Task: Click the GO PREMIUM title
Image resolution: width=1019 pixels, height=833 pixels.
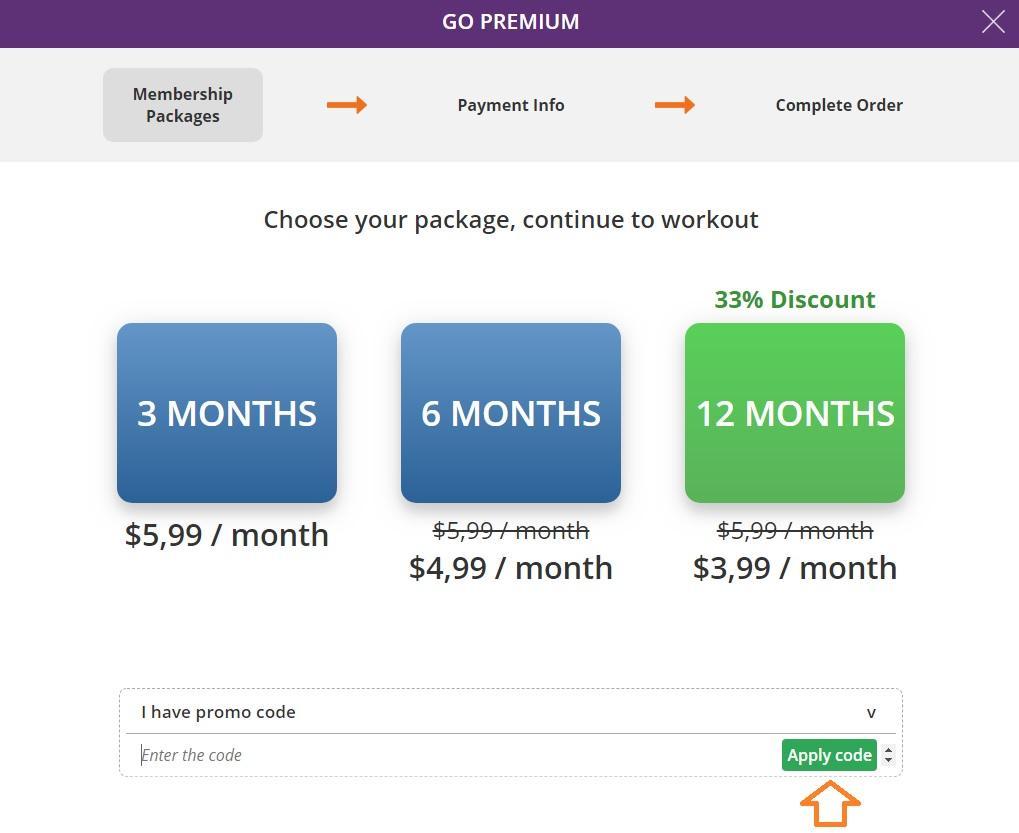Action: click(x=510, y=22)
